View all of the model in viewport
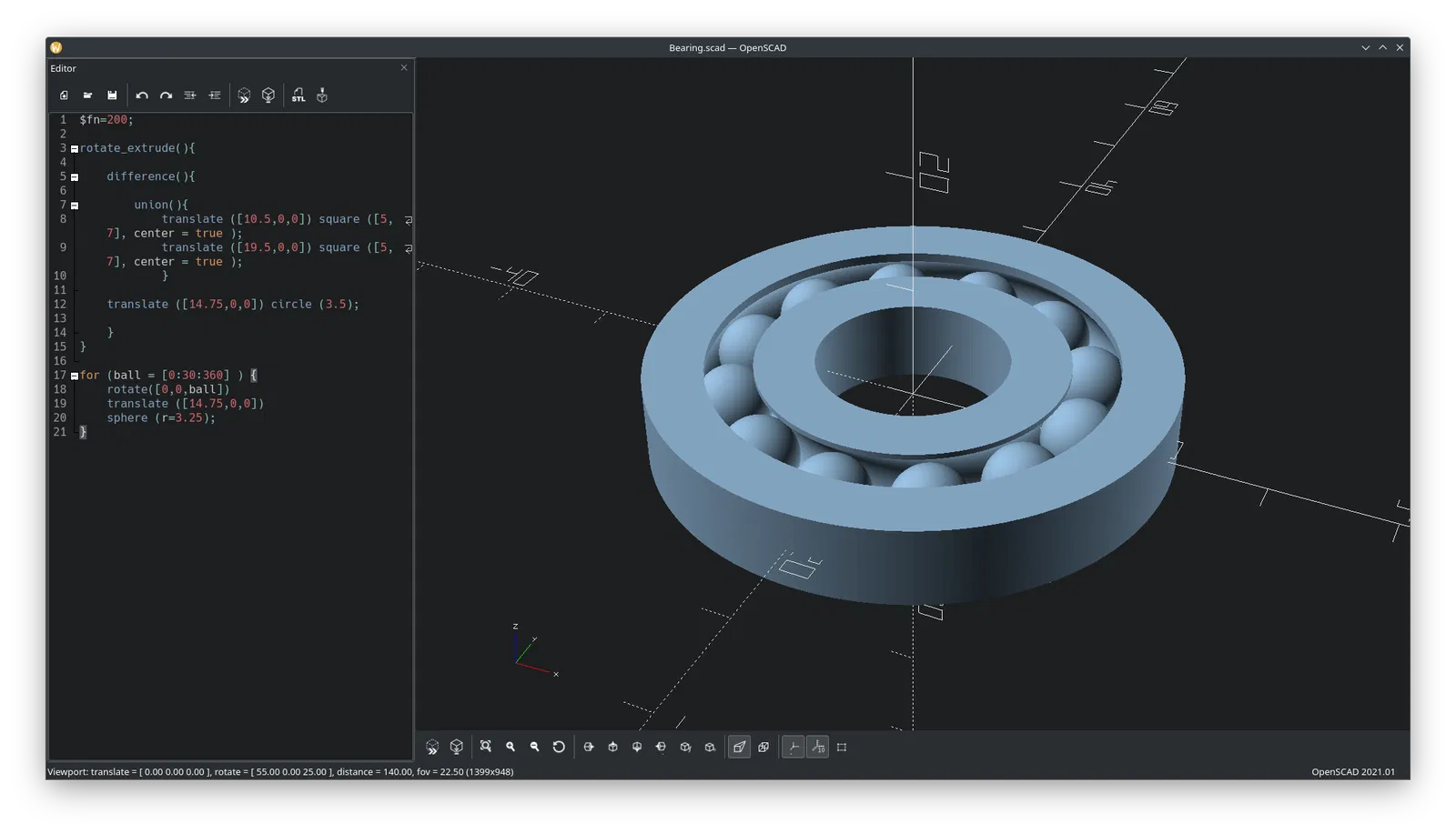1456x834 pixels. click(486, 747)
